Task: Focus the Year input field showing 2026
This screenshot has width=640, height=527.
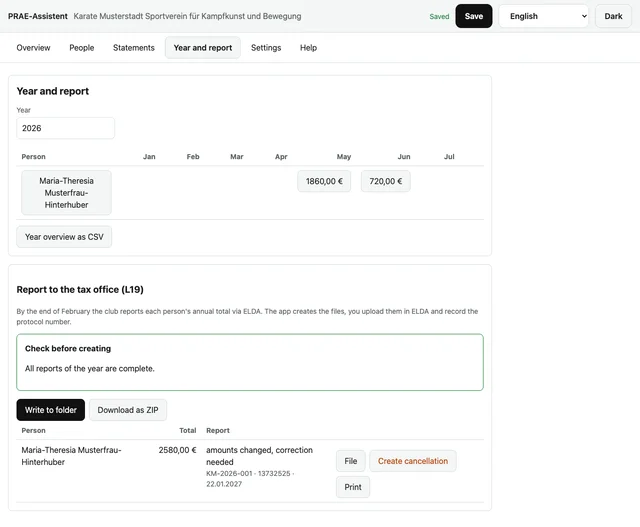Action: [x=65, y=128]
